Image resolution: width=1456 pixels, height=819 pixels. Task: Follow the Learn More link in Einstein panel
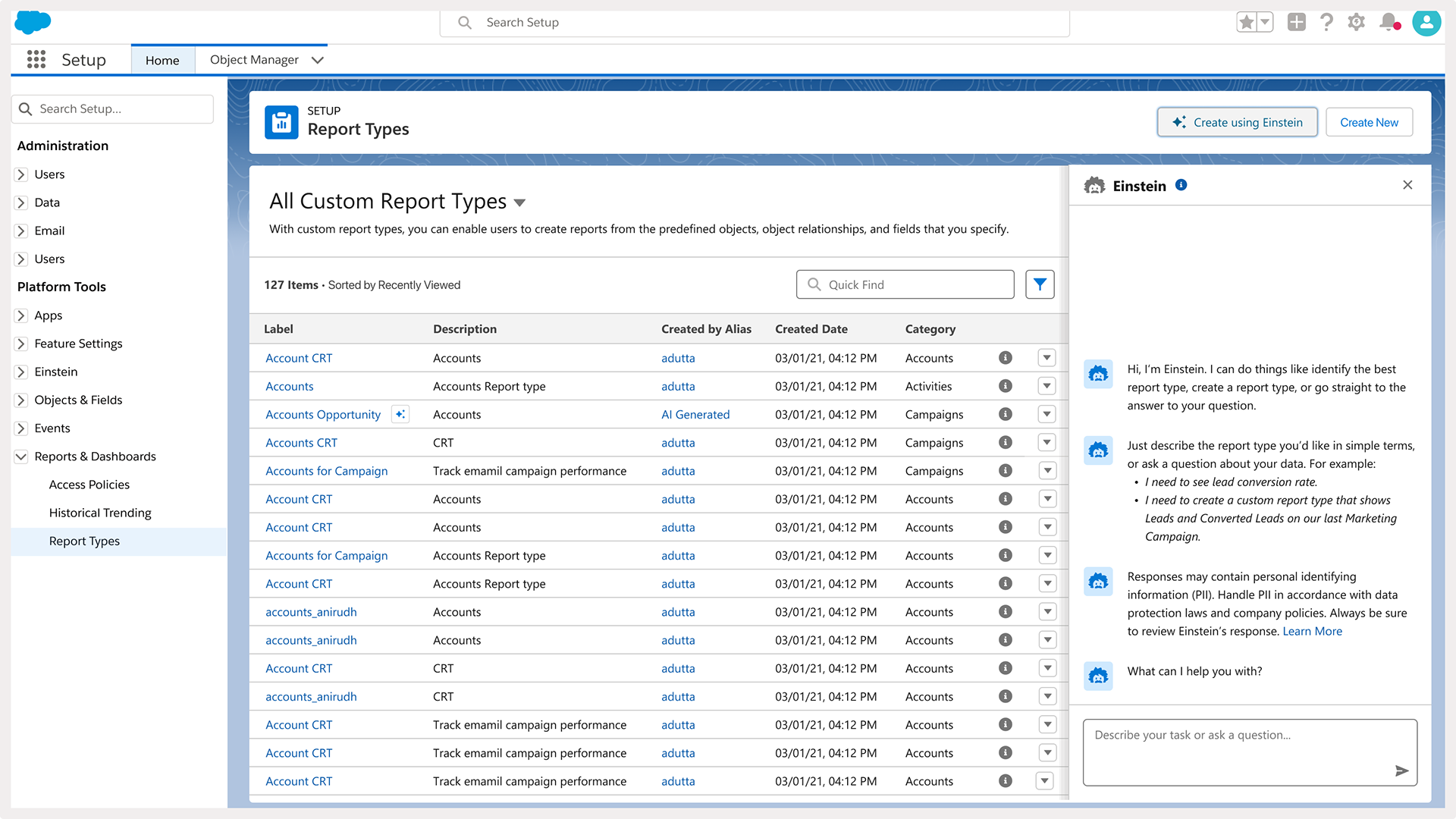click(x=1312, y=631)
